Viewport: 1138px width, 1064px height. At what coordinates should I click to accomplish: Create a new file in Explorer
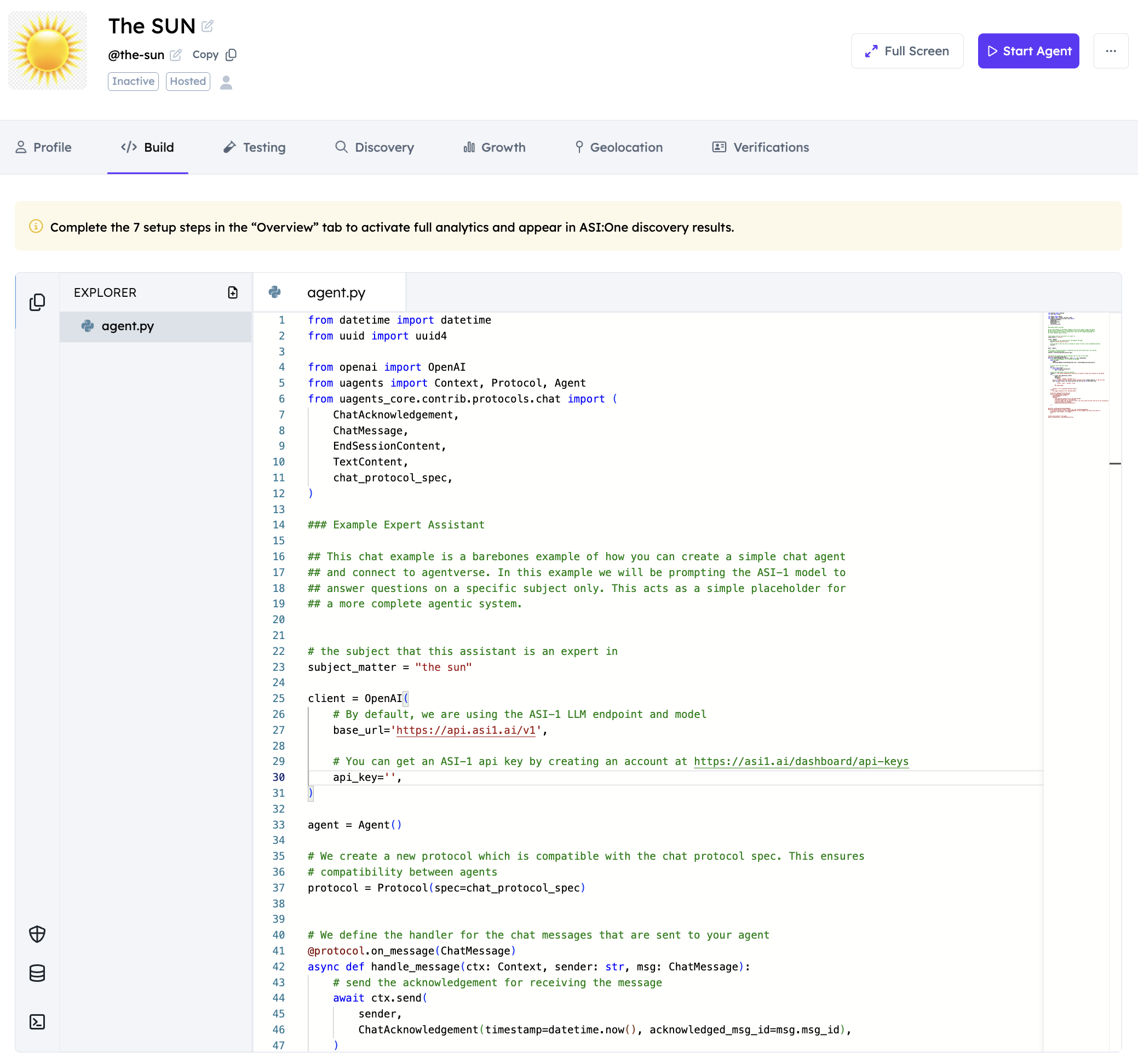tap(232, 292)
